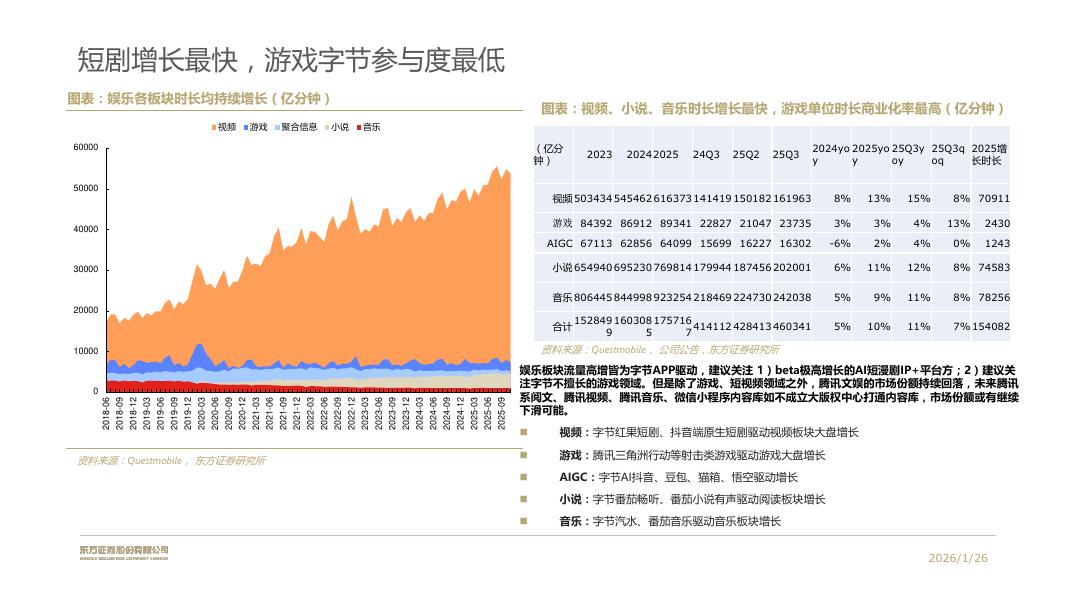
Task: Click y-axis label 60000
Action: click(86, 147)
